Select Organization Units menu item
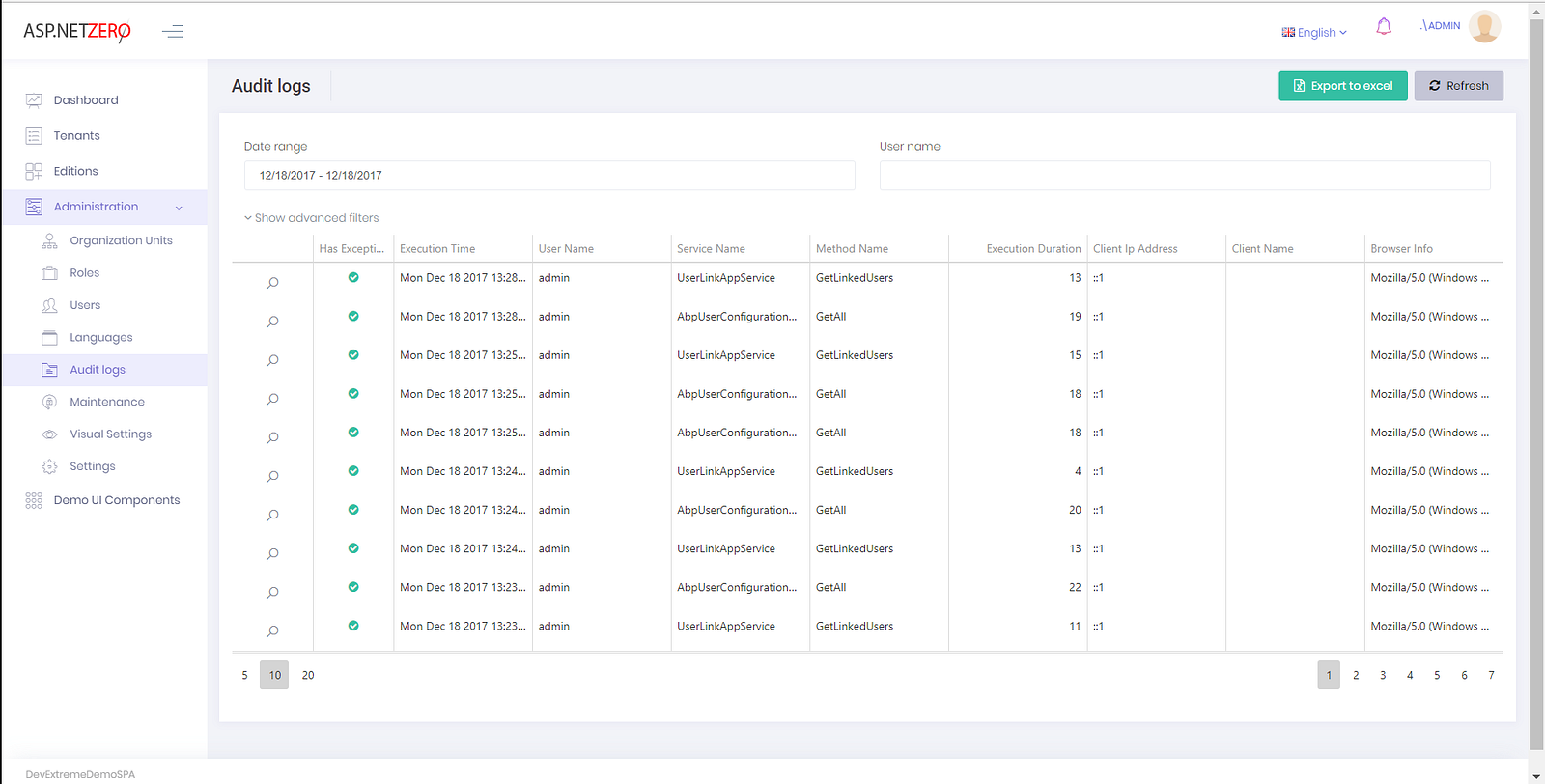This screenshot has width=1545, height=784. [x=121, y=240]
